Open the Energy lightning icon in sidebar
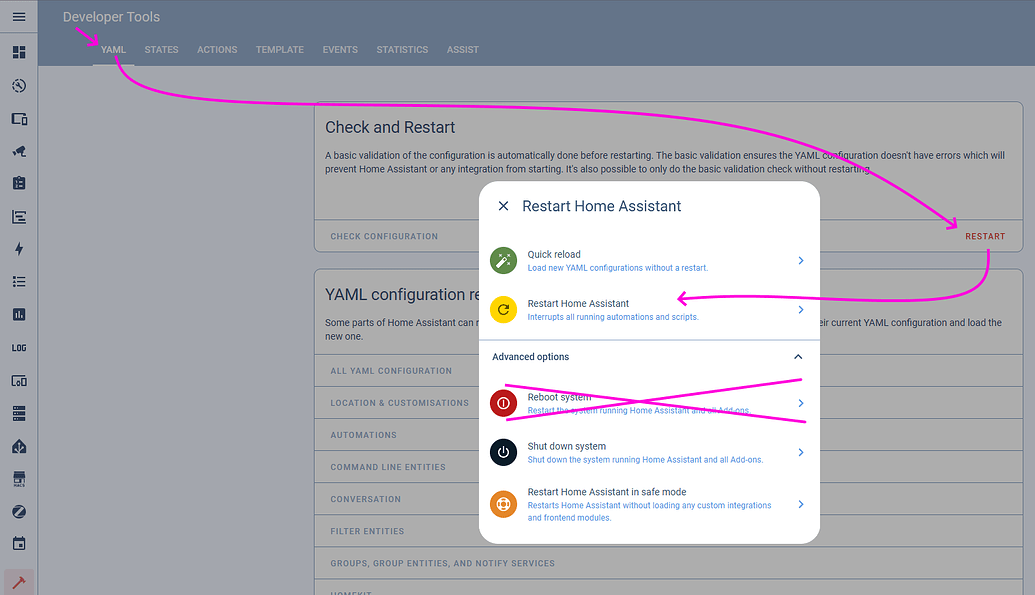This screenshot has width=1035, height=595. tap(18, 248)
